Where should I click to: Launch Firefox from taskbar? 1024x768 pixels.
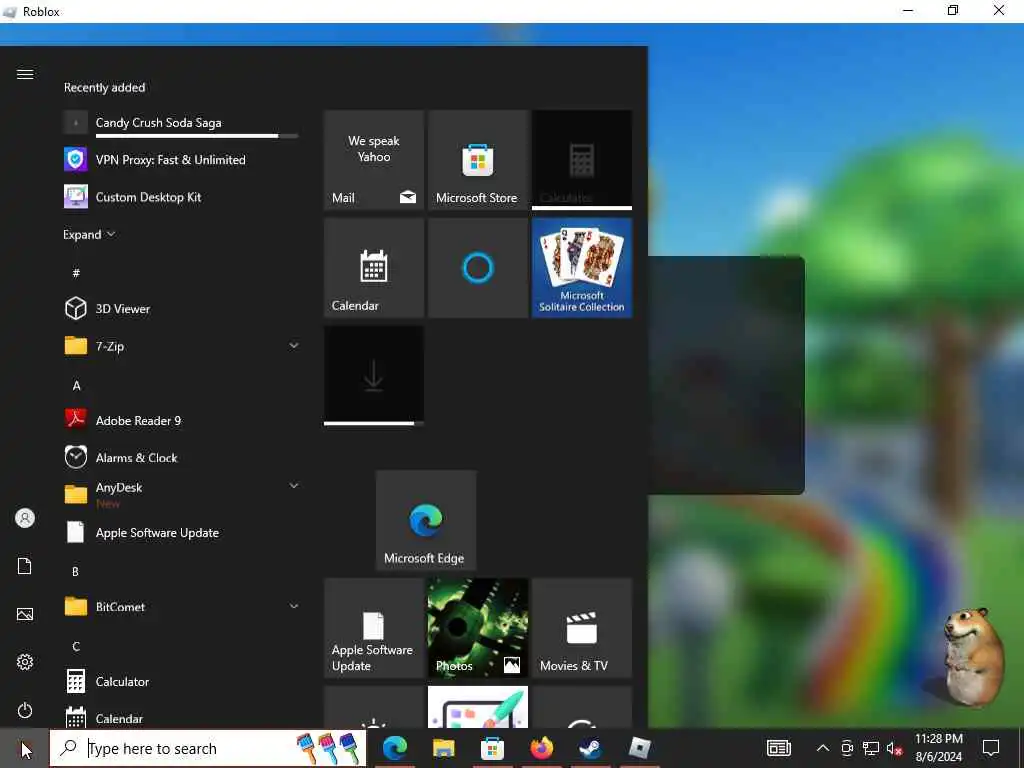541,748
